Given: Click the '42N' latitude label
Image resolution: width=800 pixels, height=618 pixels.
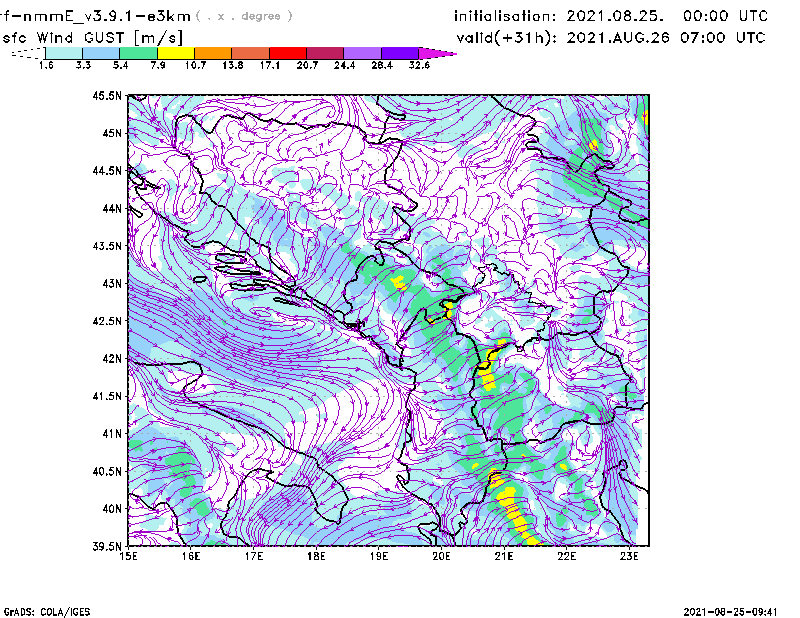Looking at the screenshot, I should point(112,359).
